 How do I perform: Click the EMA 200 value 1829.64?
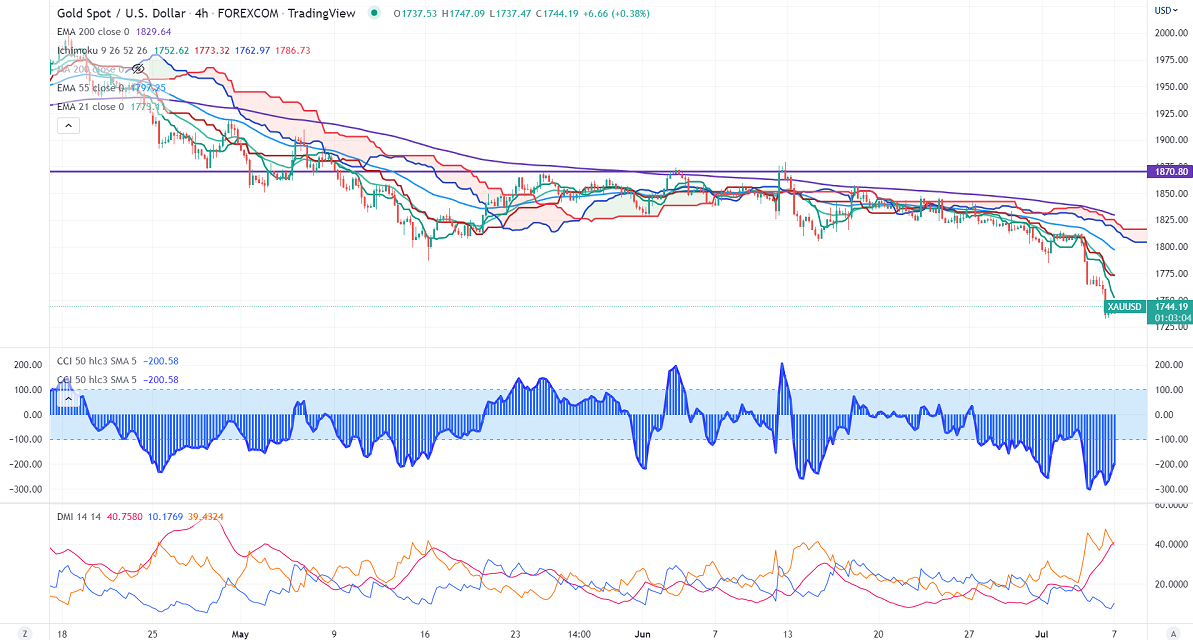[x=153, y=32]
